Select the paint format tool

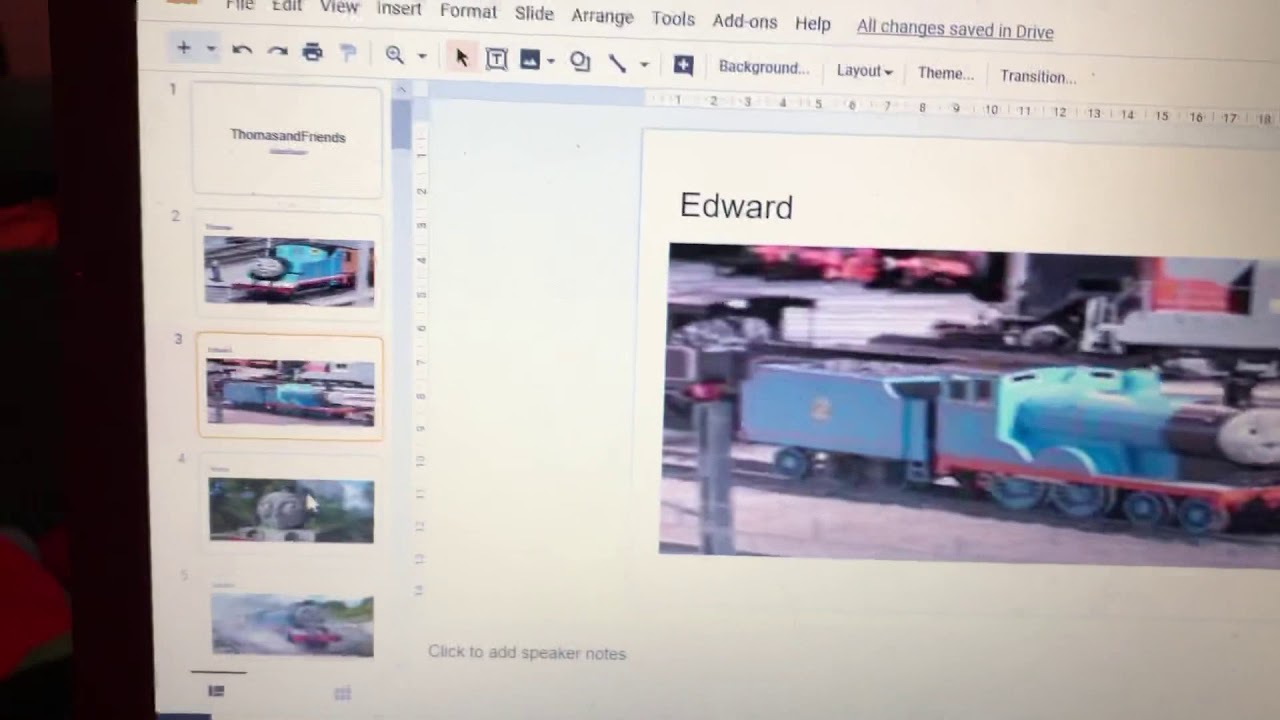point(348,53)
